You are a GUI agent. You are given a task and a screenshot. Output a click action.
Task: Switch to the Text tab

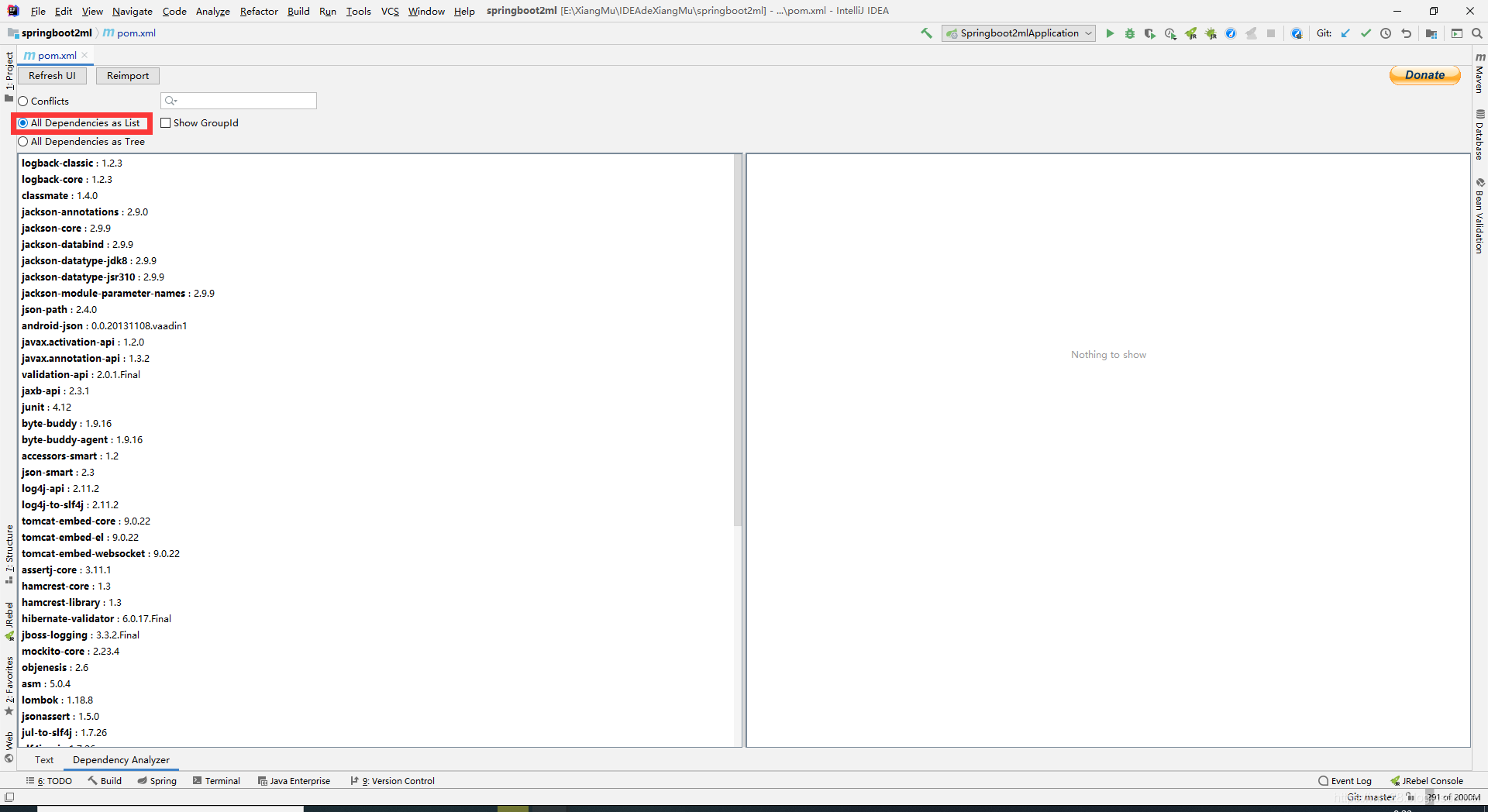pyautogui.click(x=44, y=760)
